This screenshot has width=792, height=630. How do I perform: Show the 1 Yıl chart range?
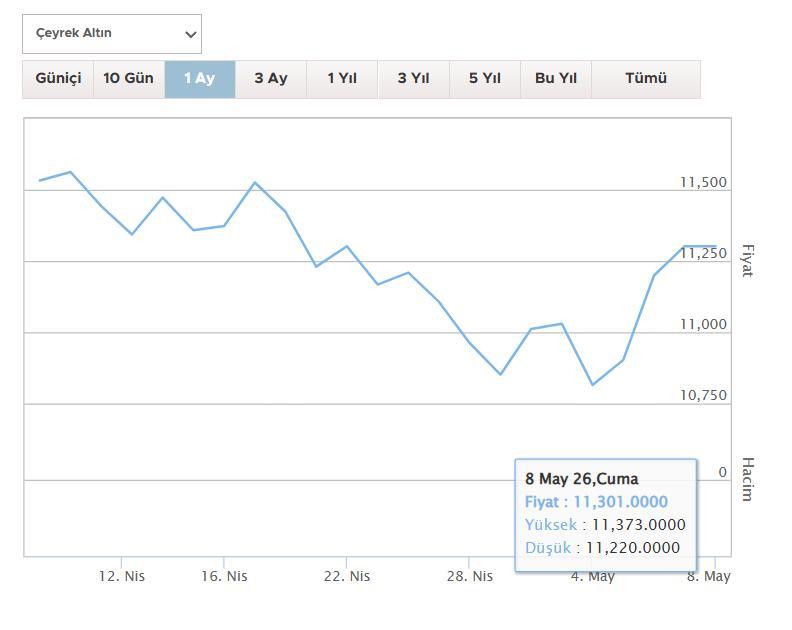pyautogui.click(x=342, y=79)
